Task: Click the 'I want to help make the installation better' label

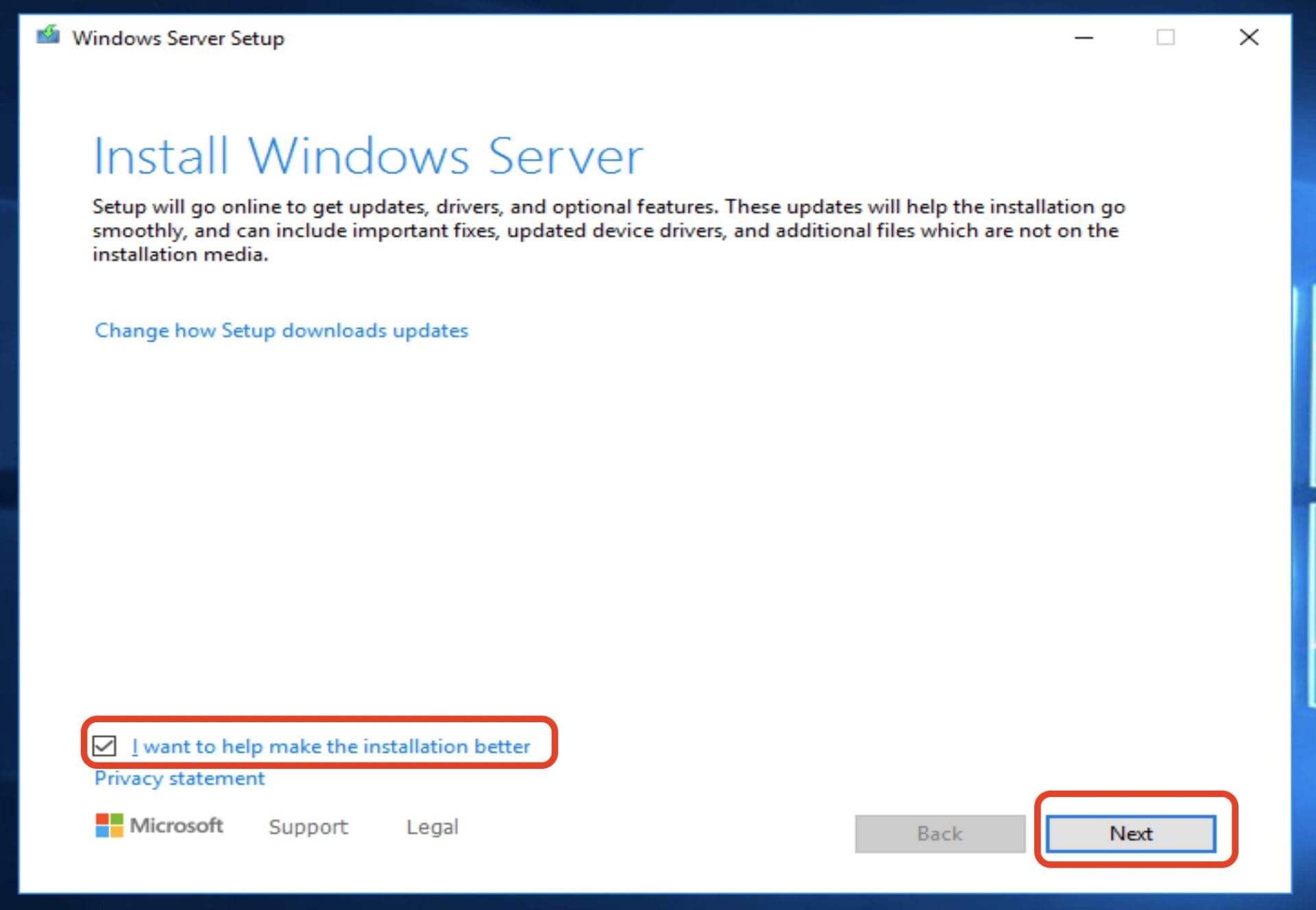Action: (x=331, y=747)
